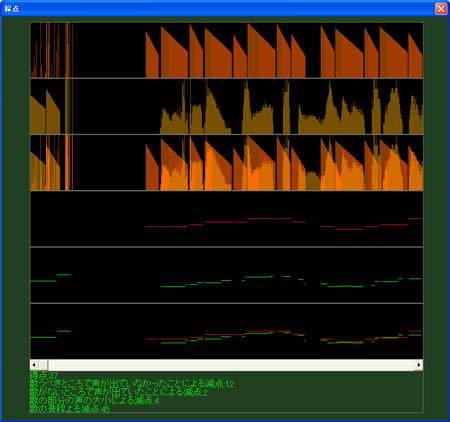Image resolution: width=450 pixels, height=422 pixels.
Task: Select the 得点:37 score line
Action: coord(44,375)
